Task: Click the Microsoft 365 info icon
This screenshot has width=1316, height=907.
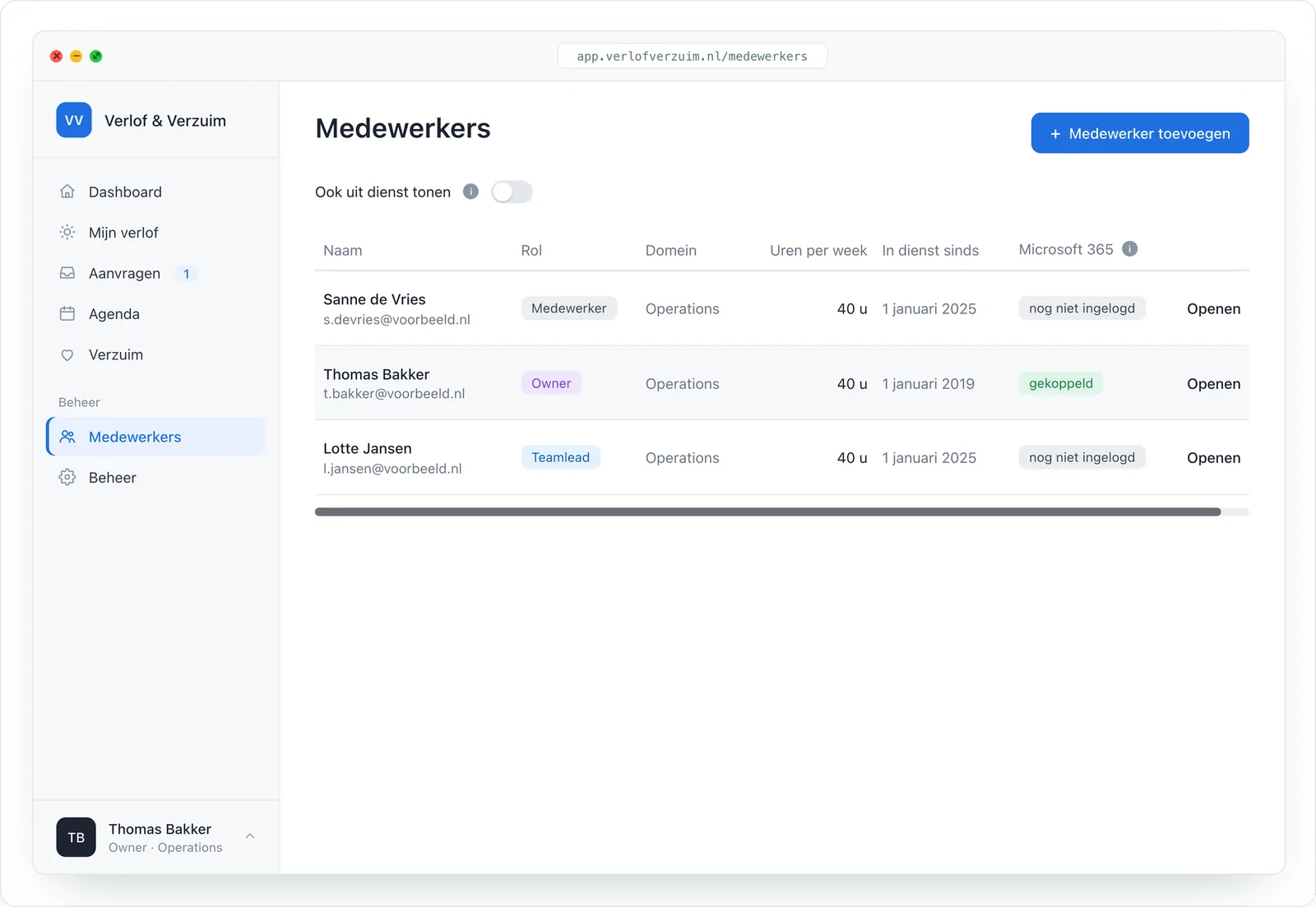Action: (1130, 249)
